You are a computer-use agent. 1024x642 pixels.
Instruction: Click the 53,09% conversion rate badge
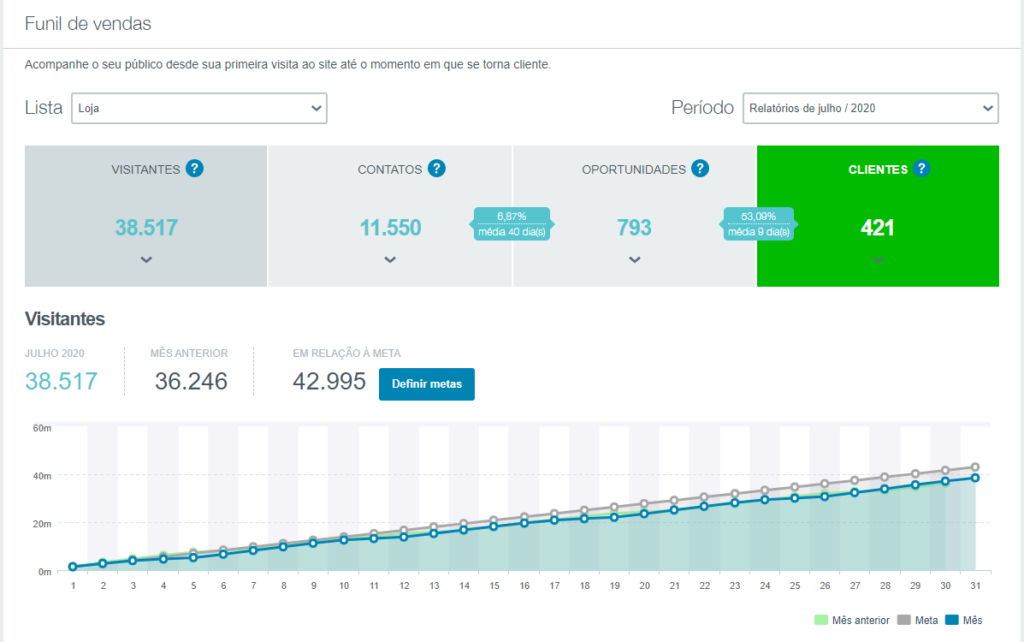coord(758,223)
